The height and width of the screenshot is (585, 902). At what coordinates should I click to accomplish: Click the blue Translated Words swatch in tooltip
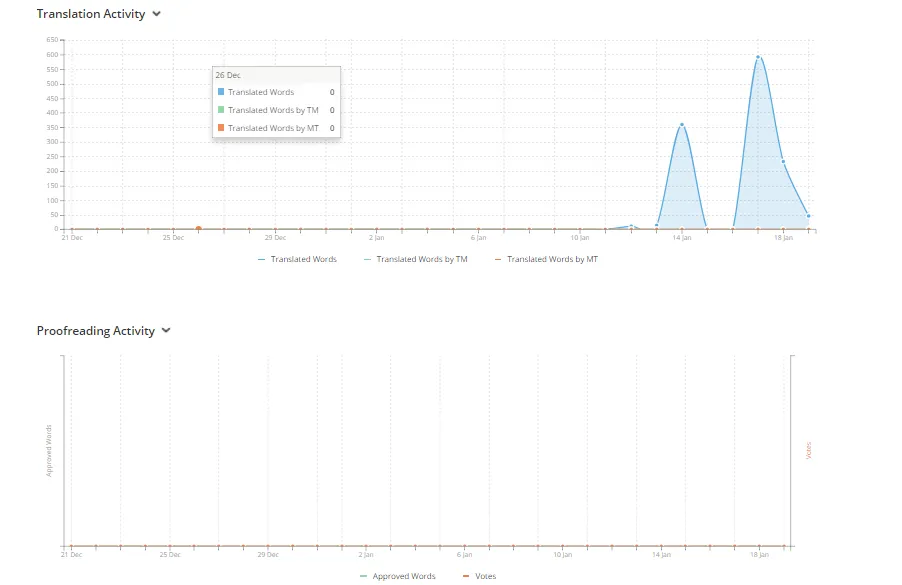pos(221,91)
